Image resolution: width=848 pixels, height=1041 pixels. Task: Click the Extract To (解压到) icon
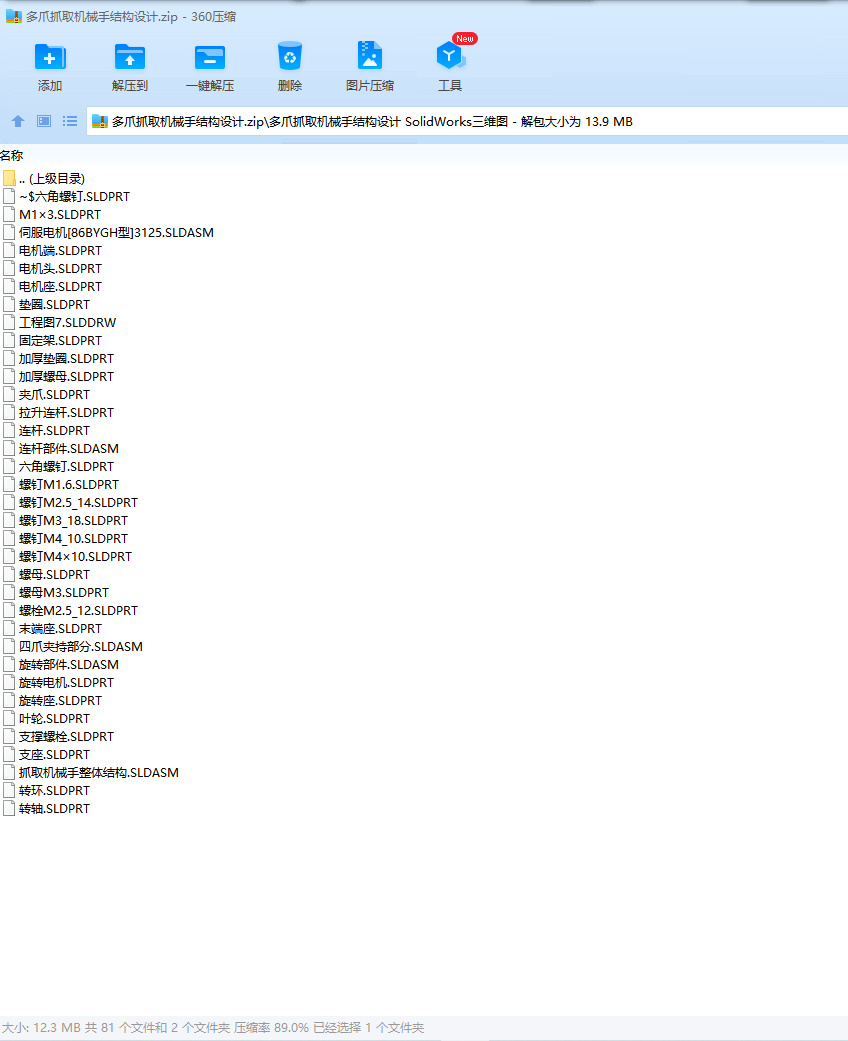pos(129,57)
